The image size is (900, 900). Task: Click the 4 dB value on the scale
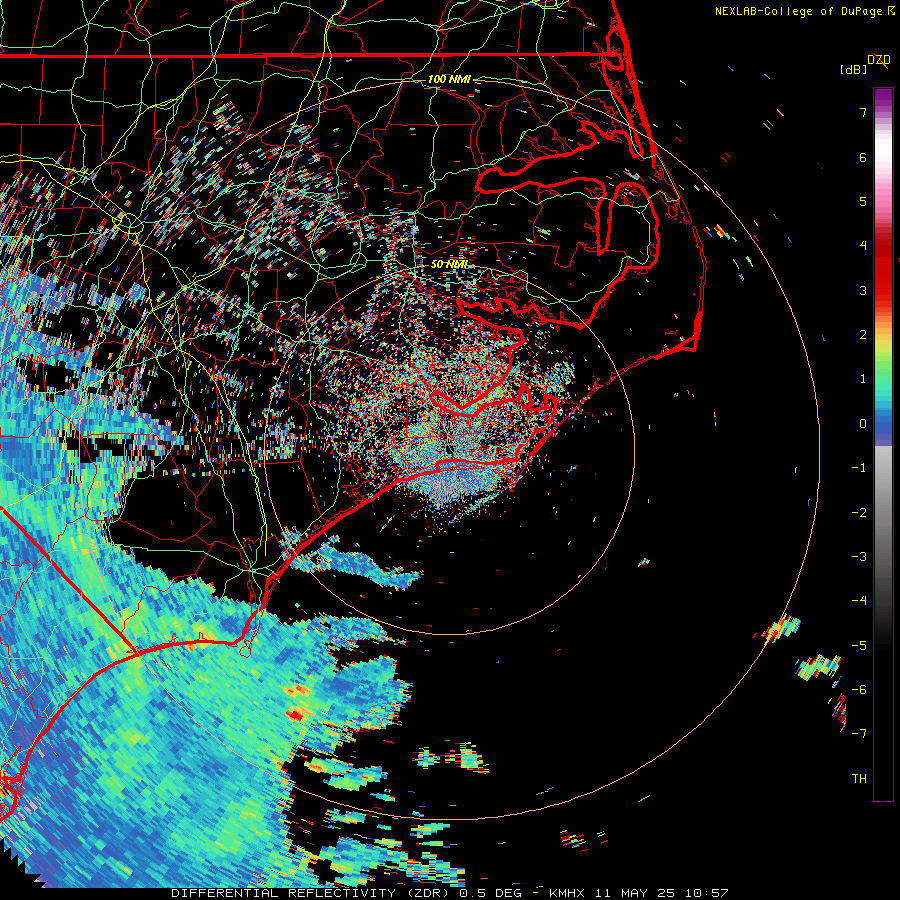click(x=863, y=246)
